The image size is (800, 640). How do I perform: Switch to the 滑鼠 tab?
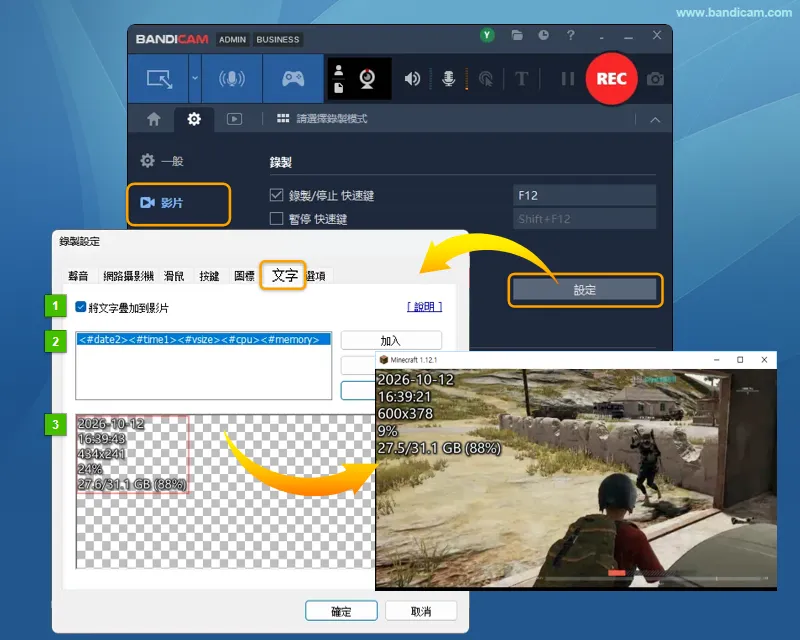click(x=173, y=276)
